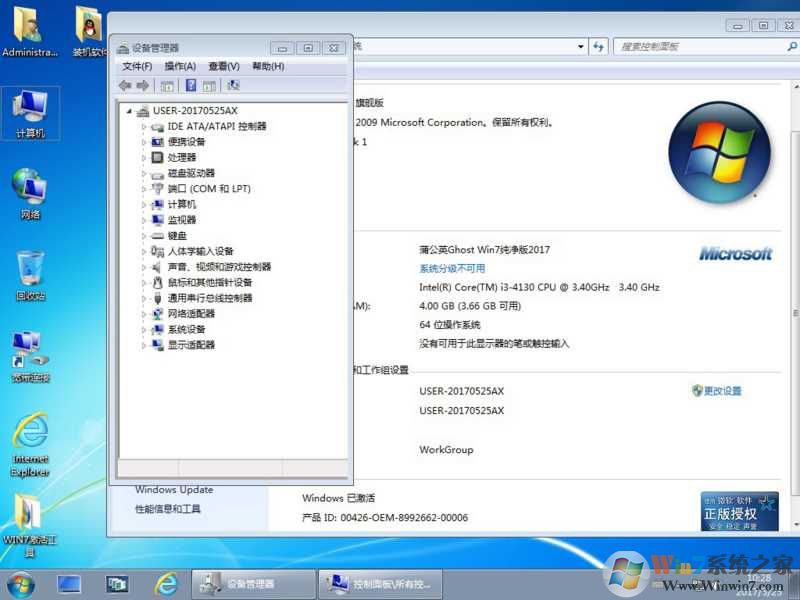Click the Forward arrow in Device Manager toolbar
The image size is (800, 600).
[143, 86]
